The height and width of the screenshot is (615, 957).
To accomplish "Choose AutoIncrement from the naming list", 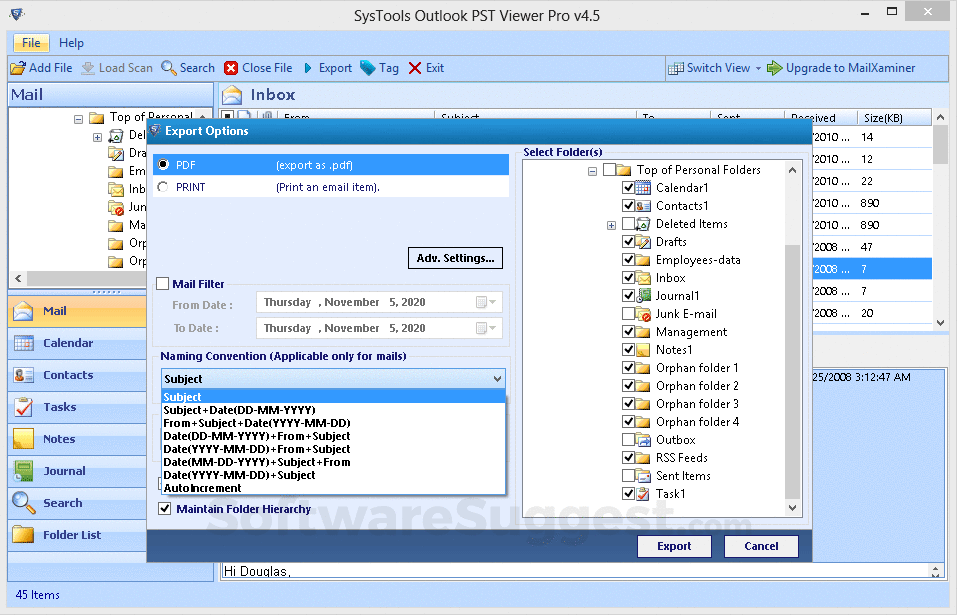I will [x=203, y=488].
